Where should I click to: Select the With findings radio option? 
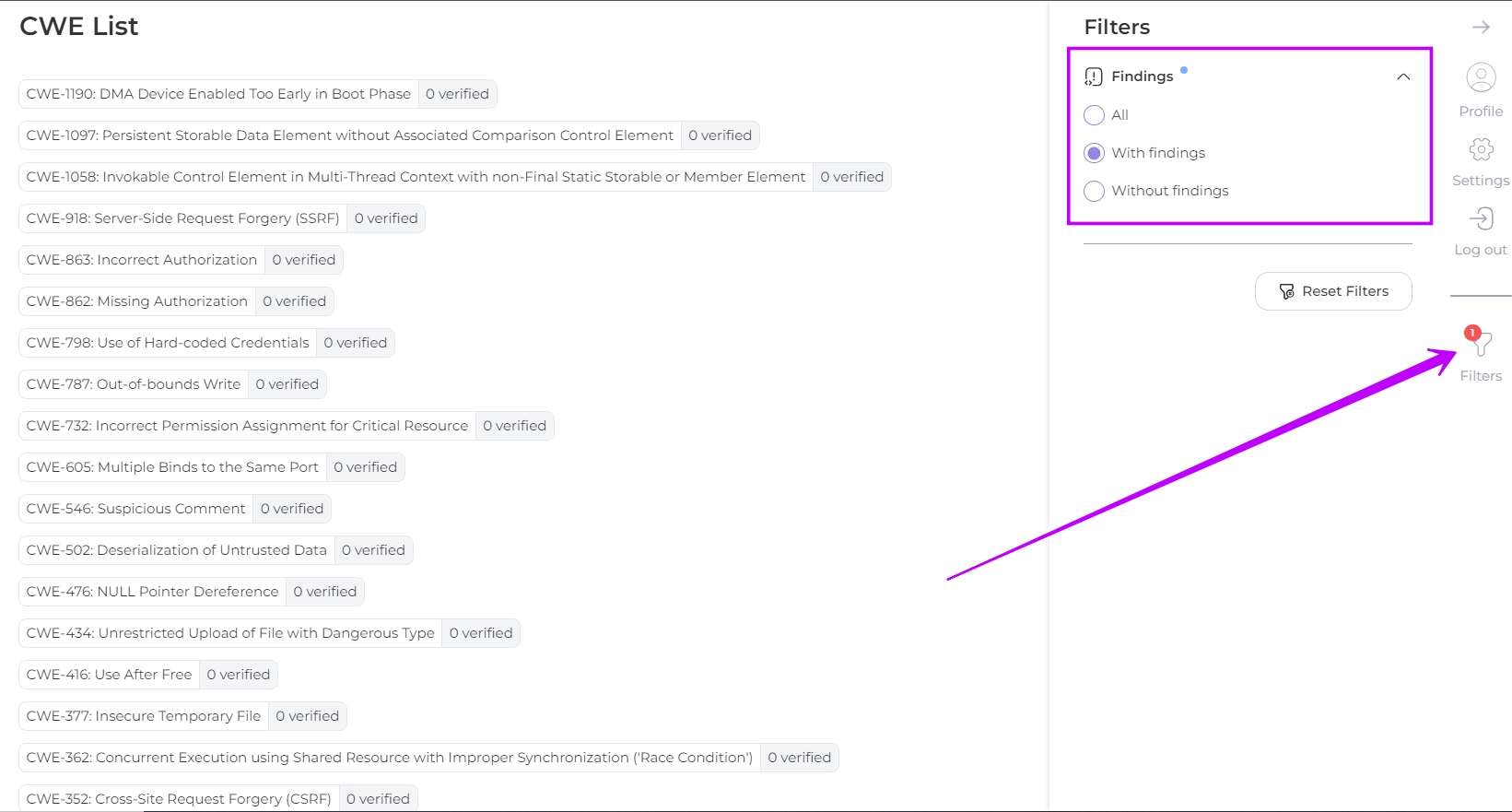coord(1094,153)
